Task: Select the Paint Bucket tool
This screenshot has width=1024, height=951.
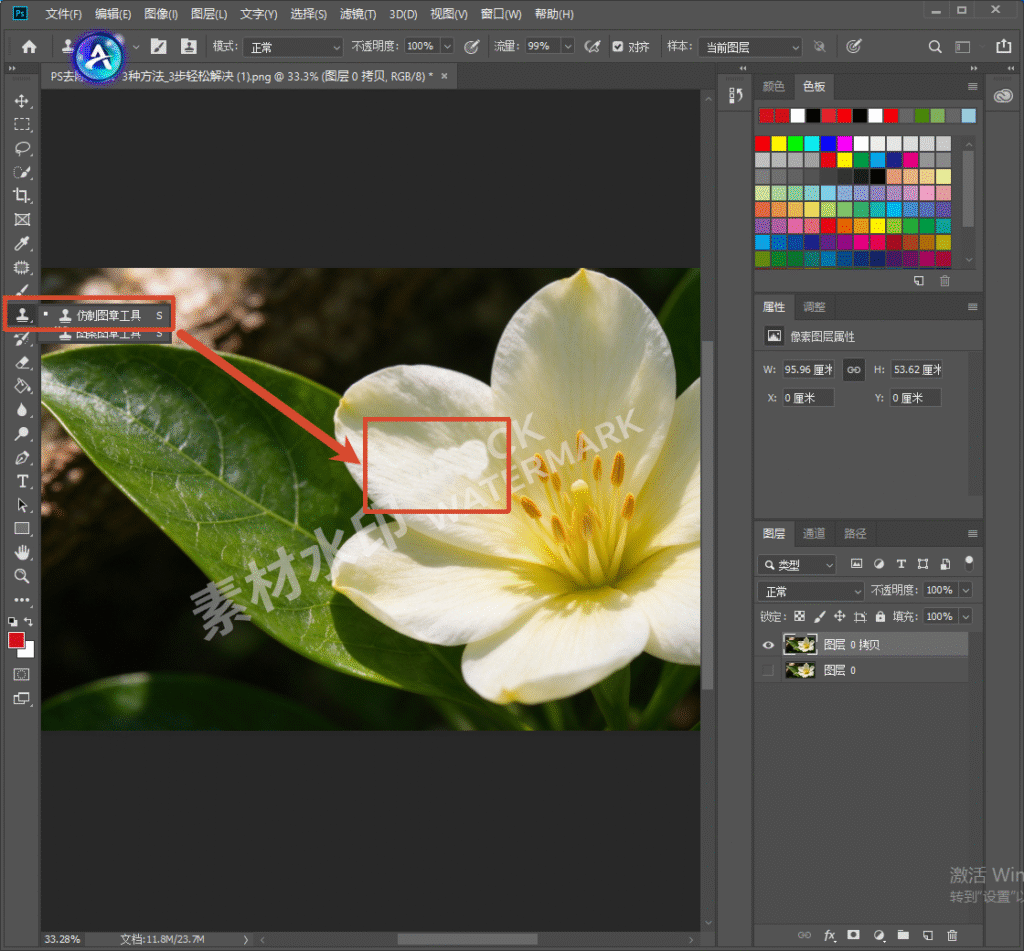Action: pos(22,386)
